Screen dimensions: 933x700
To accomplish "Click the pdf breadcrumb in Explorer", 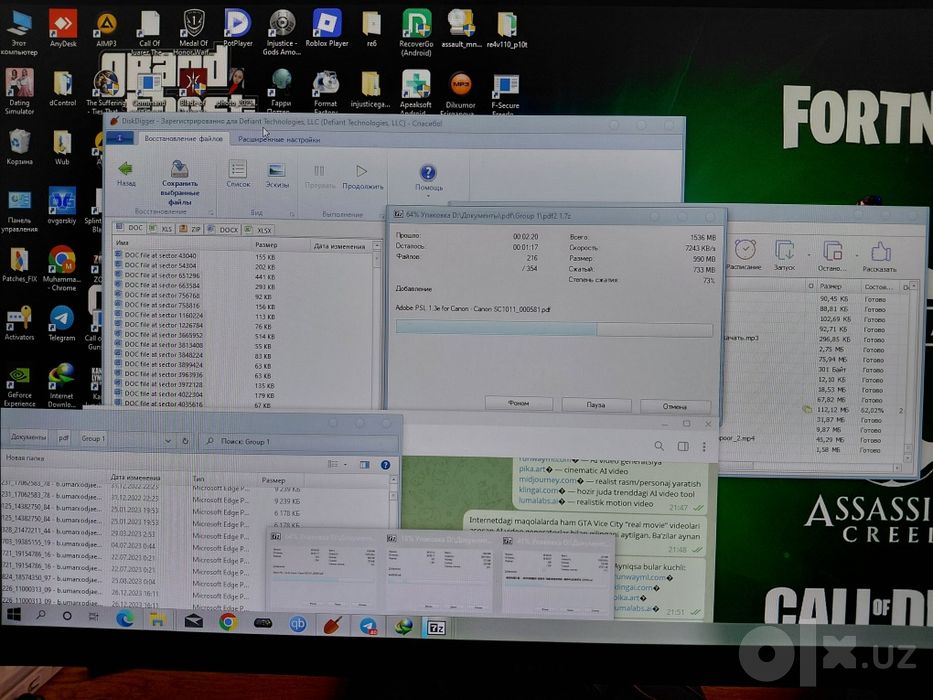I will (63, 438).
